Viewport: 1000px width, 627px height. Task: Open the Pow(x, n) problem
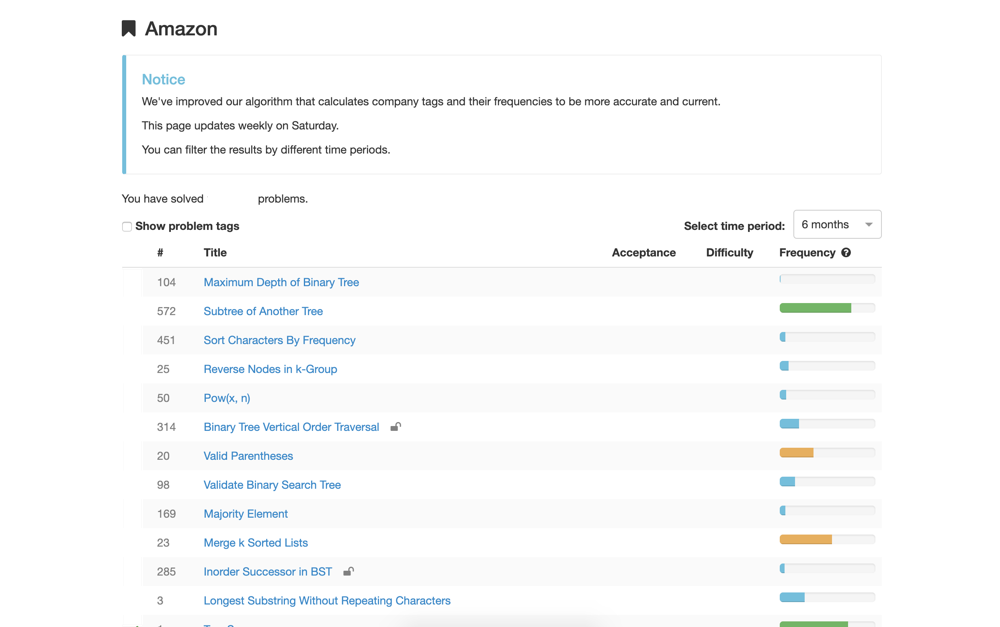click(x=226, y=398)
